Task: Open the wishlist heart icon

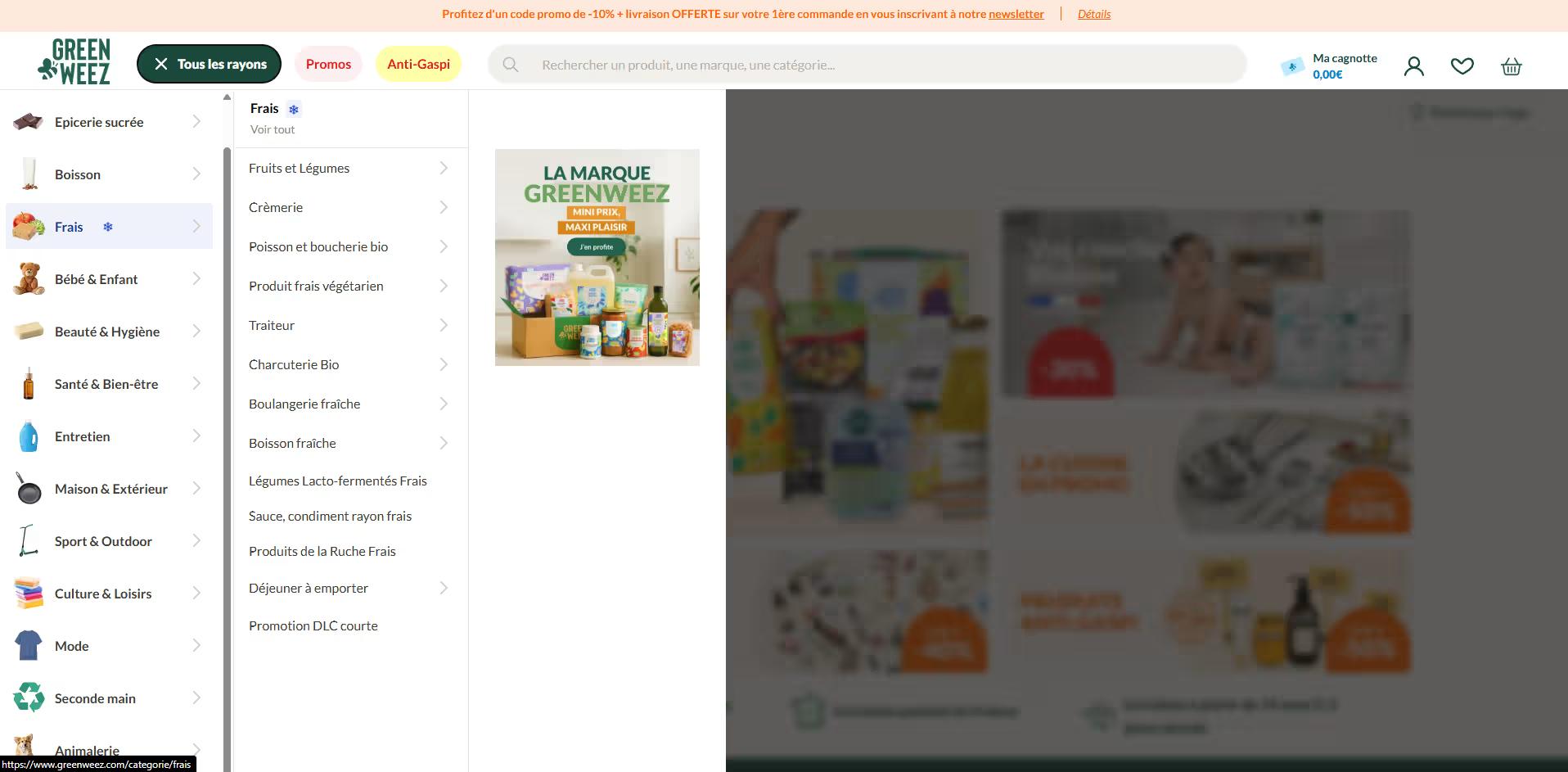Action: pos(1462,66)
